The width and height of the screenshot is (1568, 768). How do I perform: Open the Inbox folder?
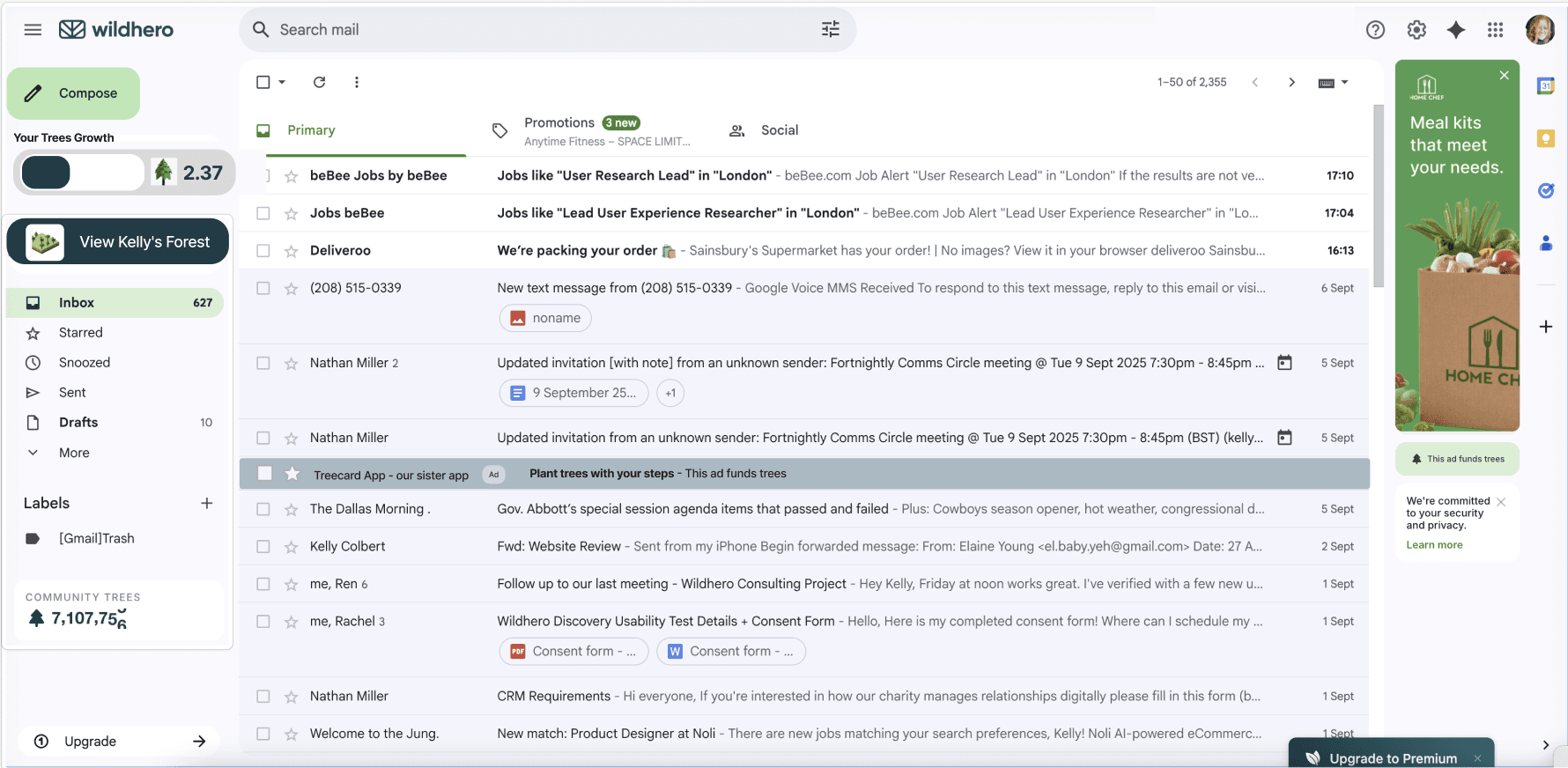[115, 303]
